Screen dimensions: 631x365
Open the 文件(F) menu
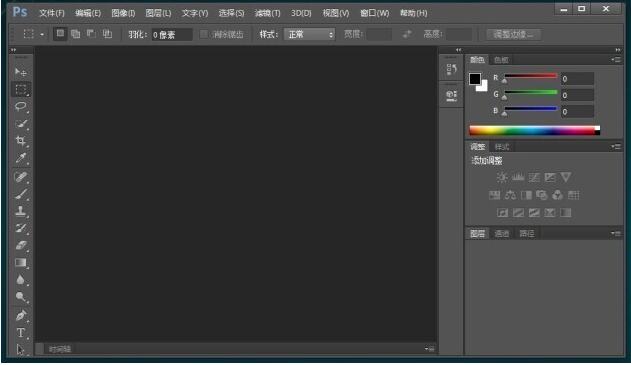[52, 13]
